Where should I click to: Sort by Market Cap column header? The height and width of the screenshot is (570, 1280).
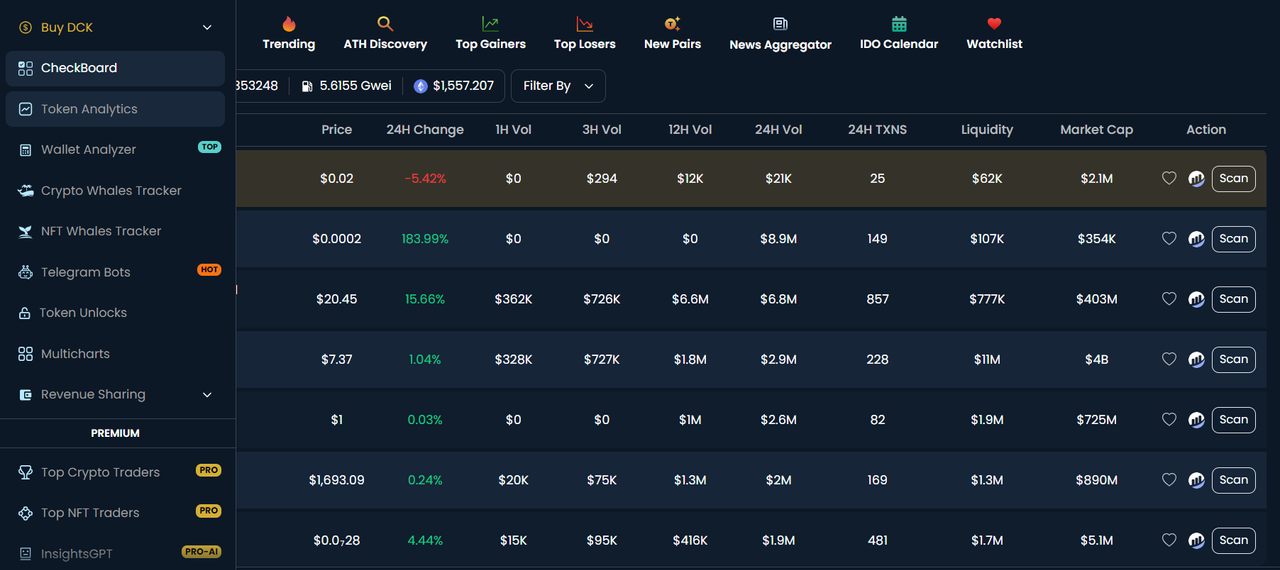tap(1096, 130)
